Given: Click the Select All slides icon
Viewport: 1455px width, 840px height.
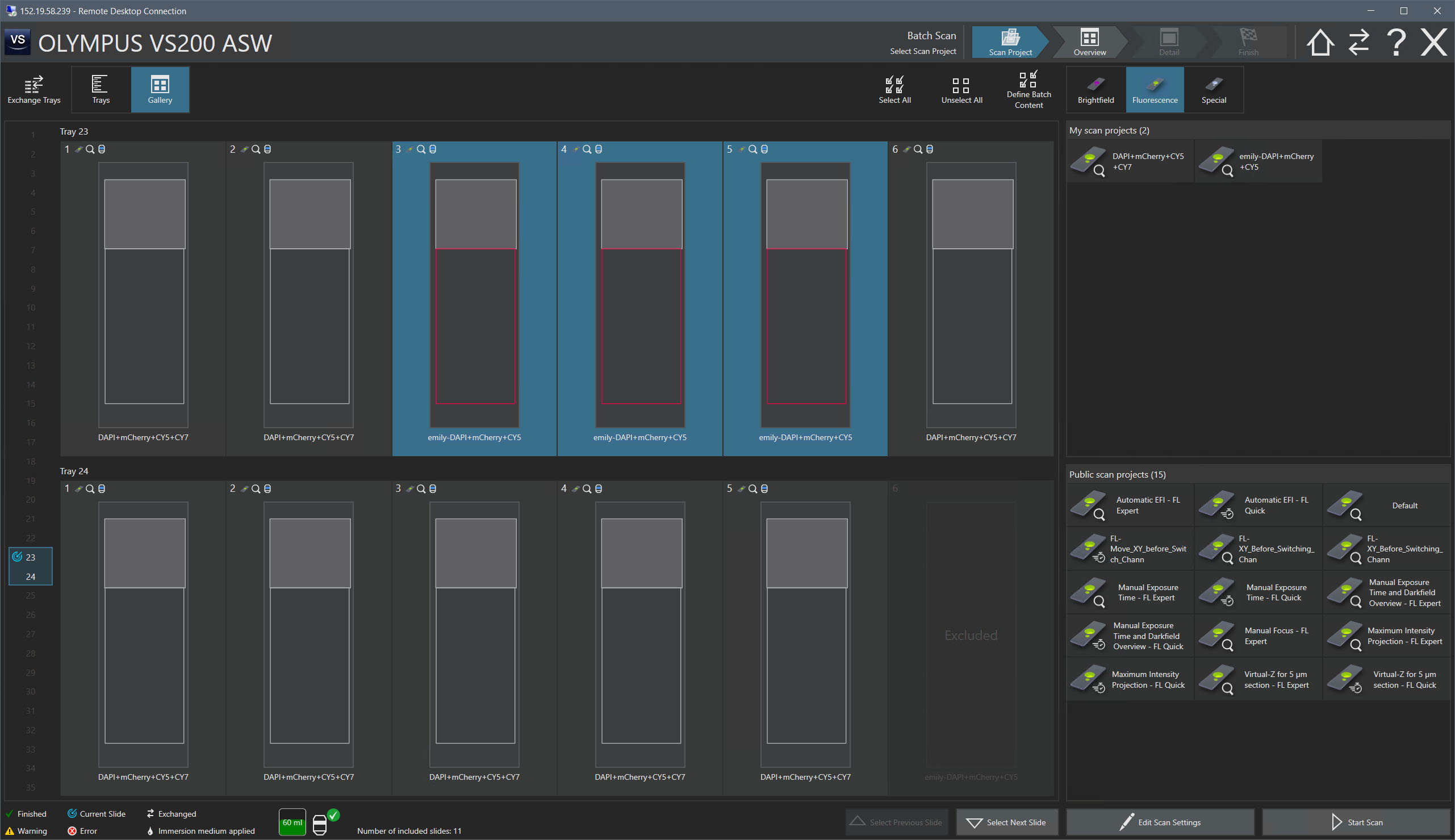Looking at the screenshot, I should click(894, 89).
